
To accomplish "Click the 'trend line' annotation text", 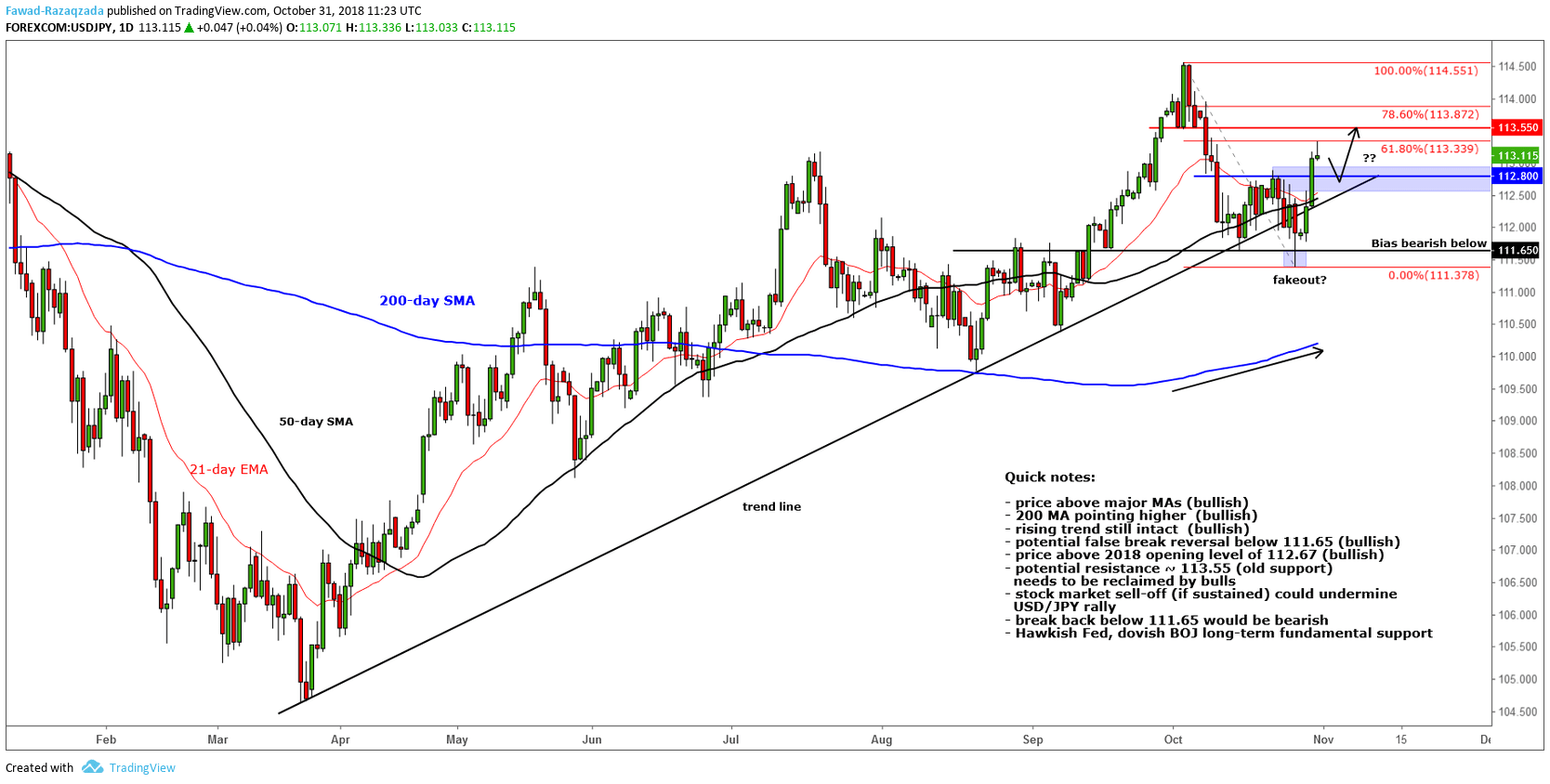I will (771, 506).
